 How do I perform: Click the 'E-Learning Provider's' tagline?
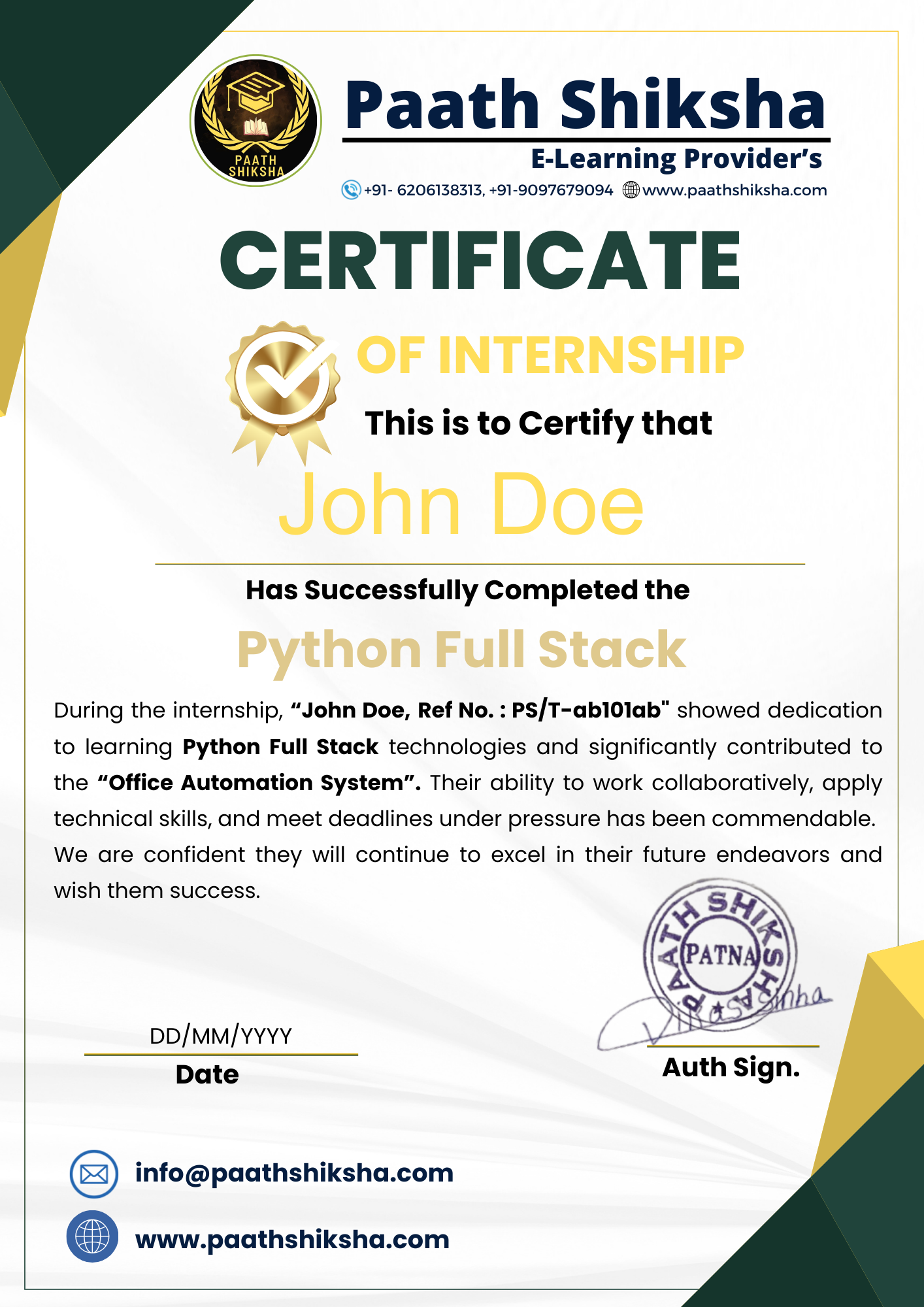676,159
